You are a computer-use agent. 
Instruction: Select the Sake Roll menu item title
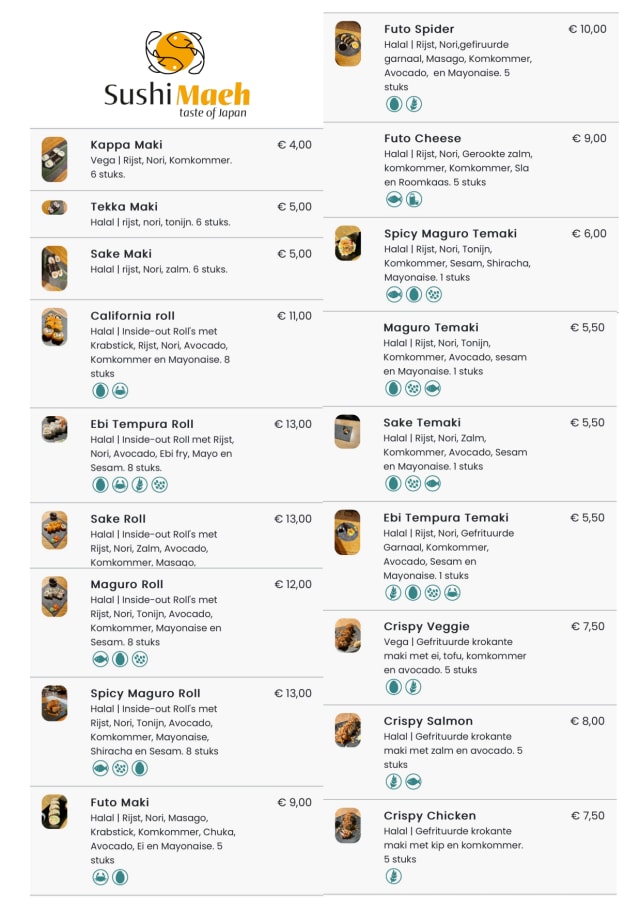click(118, 519)
